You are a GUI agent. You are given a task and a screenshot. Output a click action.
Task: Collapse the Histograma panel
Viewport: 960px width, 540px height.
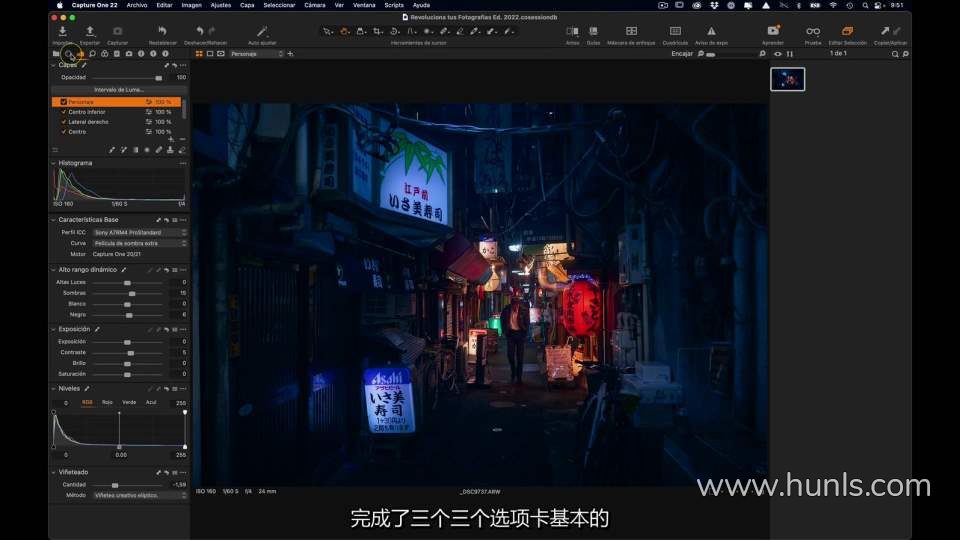[x=53, y=163]
